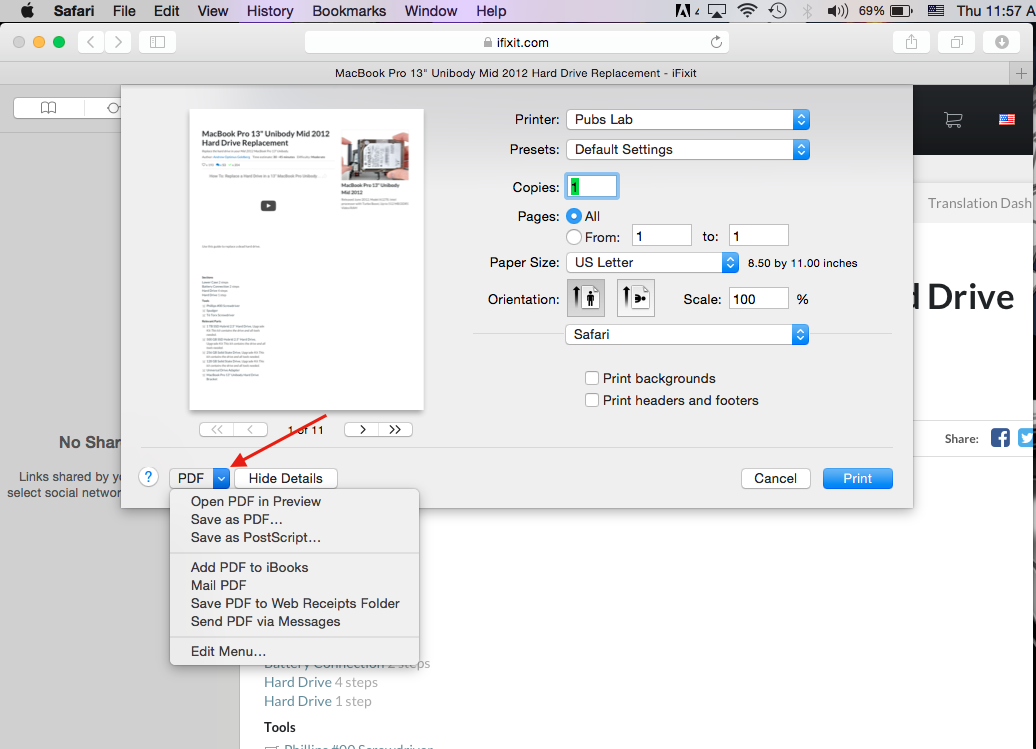Click the Translation Dash link
This screenshot has height=749, width=1036.
click(x=979, y=203)
